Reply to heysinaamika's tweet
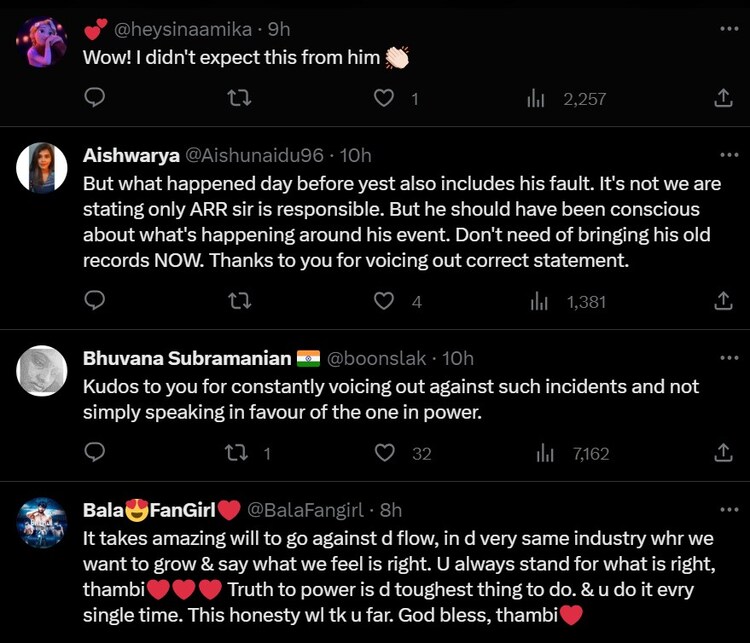Viewport: 750px width, 643px height. pos(94,98)
